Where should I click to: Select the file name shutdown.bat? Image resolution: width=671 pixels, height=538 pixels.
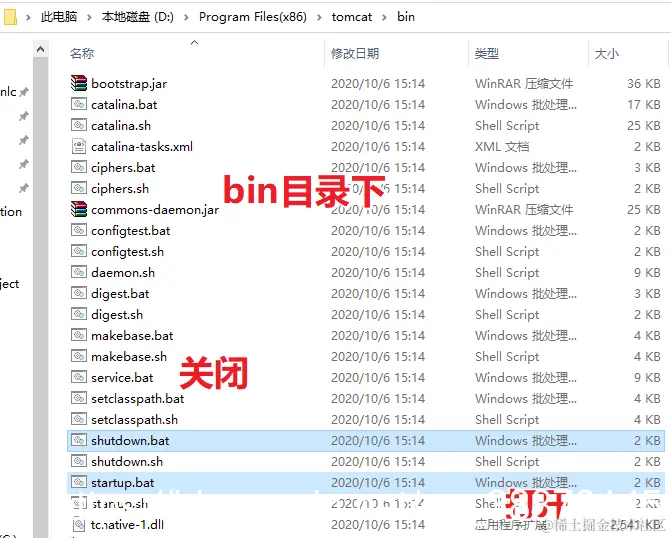[x=130, y=440]
